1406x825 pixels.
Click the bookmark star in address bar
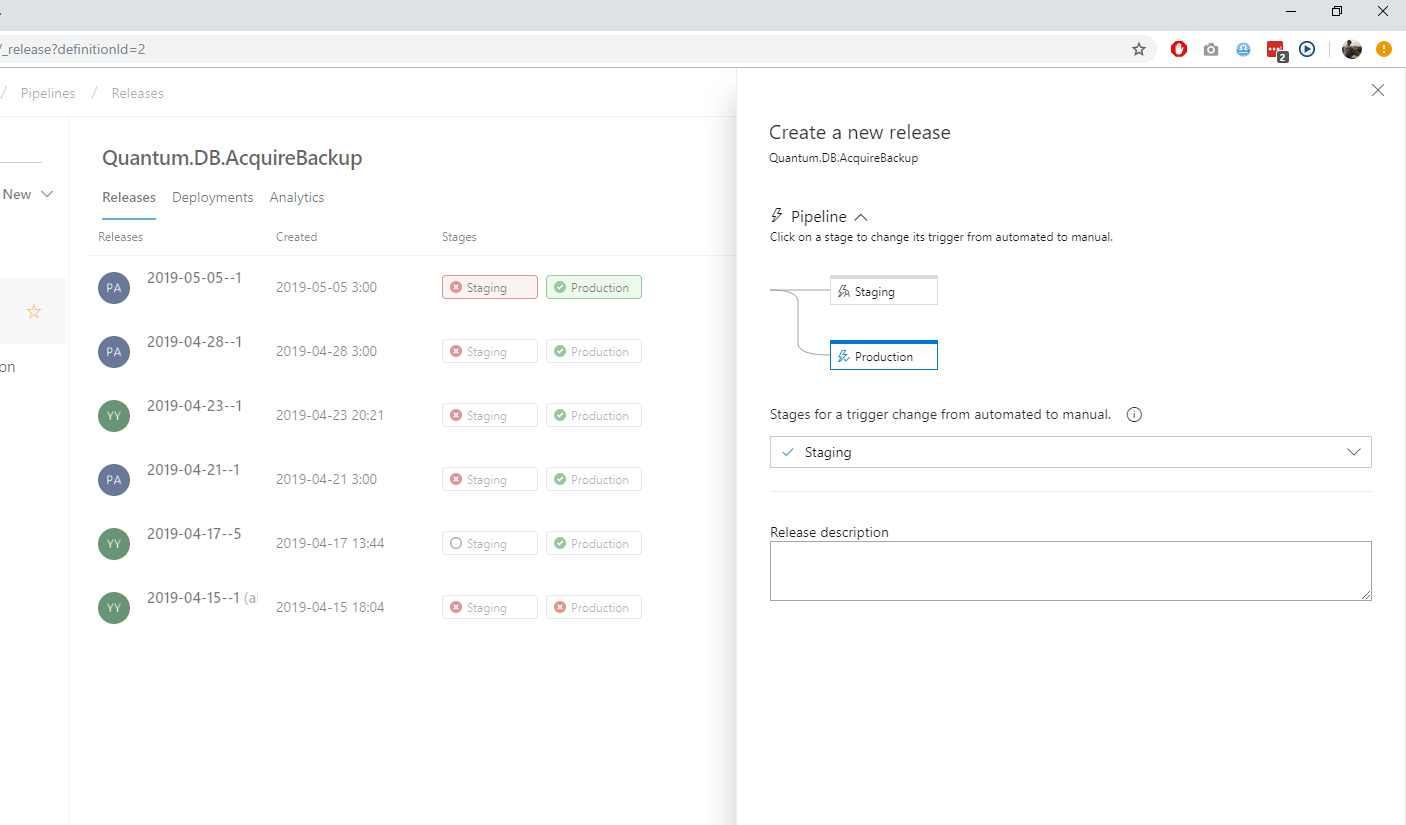click(x=1138, y=49)
